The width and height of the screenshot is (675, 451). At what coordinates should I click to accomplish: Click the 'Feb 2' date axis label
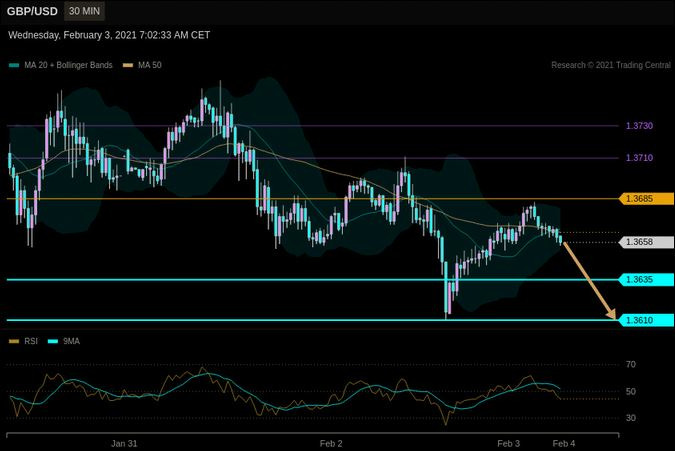coord(331,444)
